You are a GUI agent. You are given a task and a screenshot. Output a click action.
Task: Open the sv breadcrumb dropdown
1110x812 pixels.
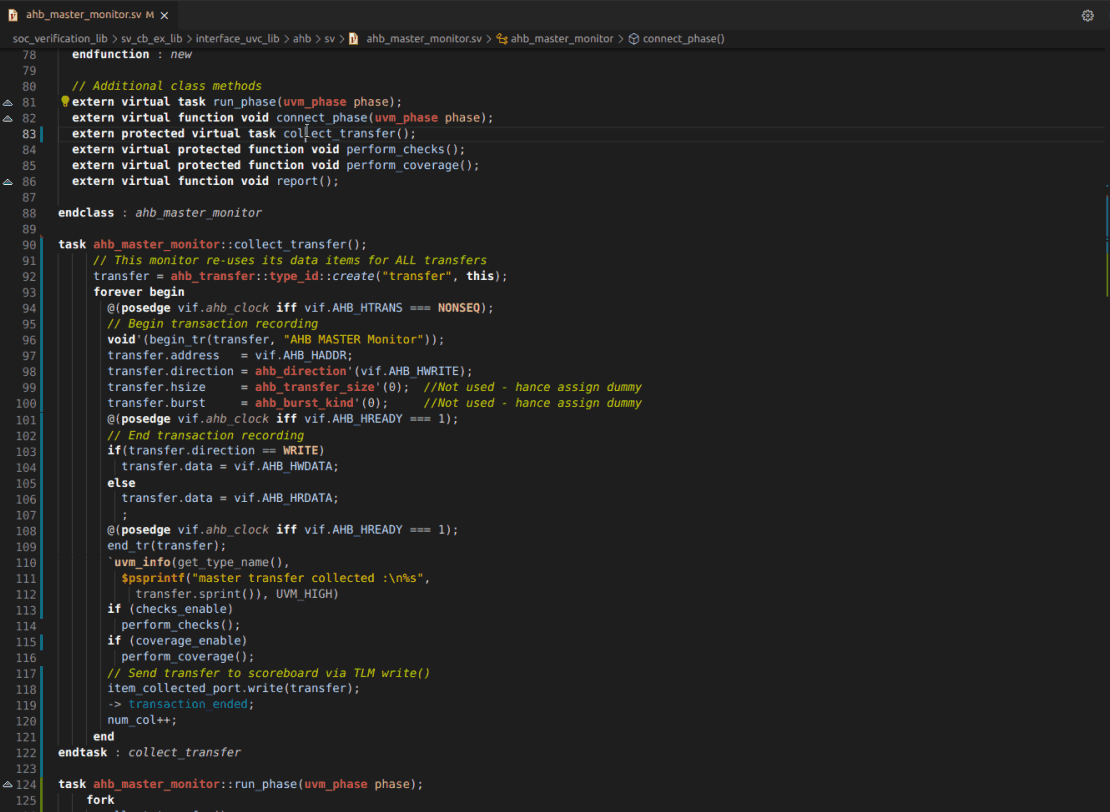click(331, 38)
